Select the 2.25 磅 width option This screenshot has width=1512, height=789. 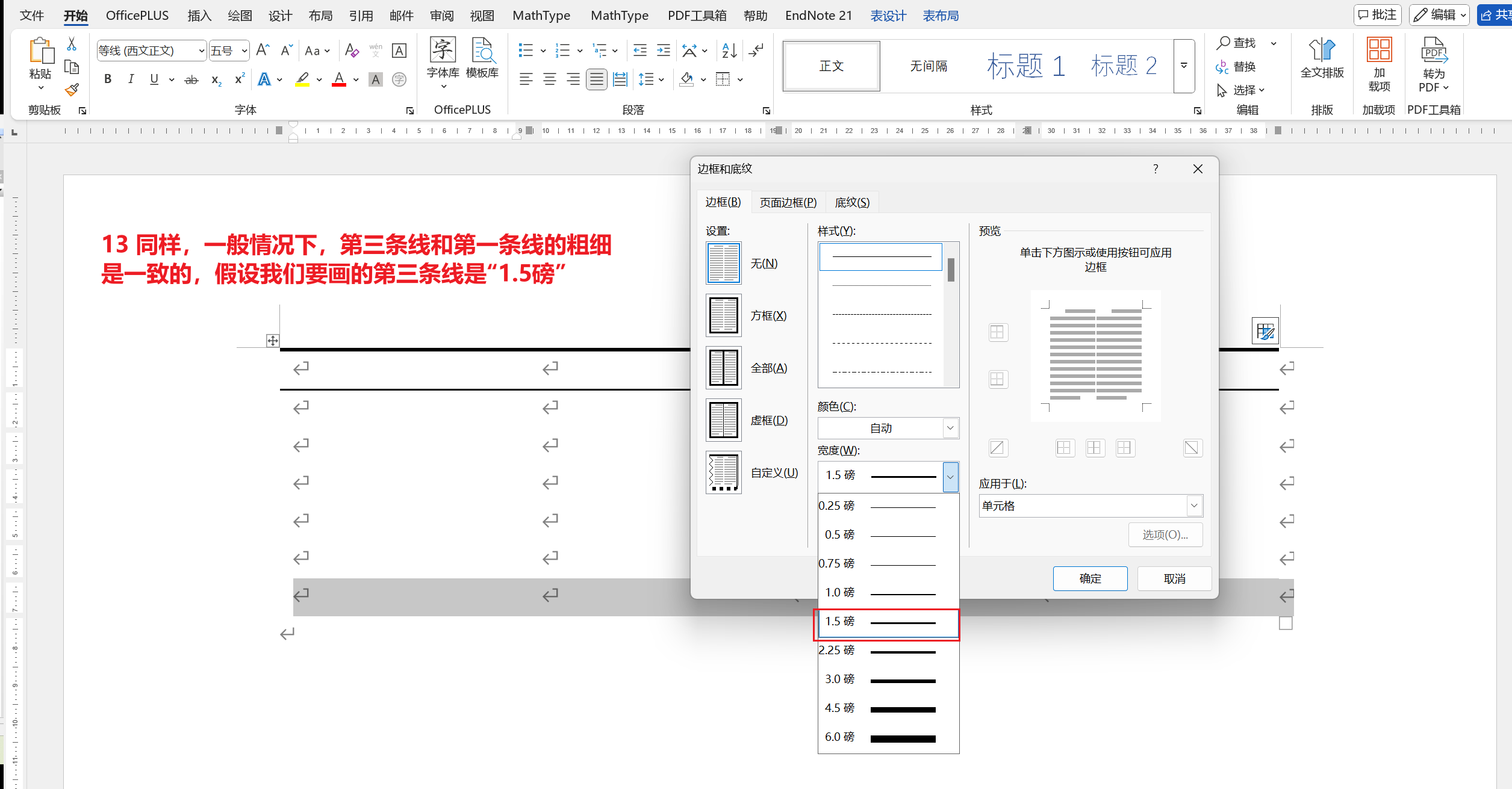(x=888, y=651)
